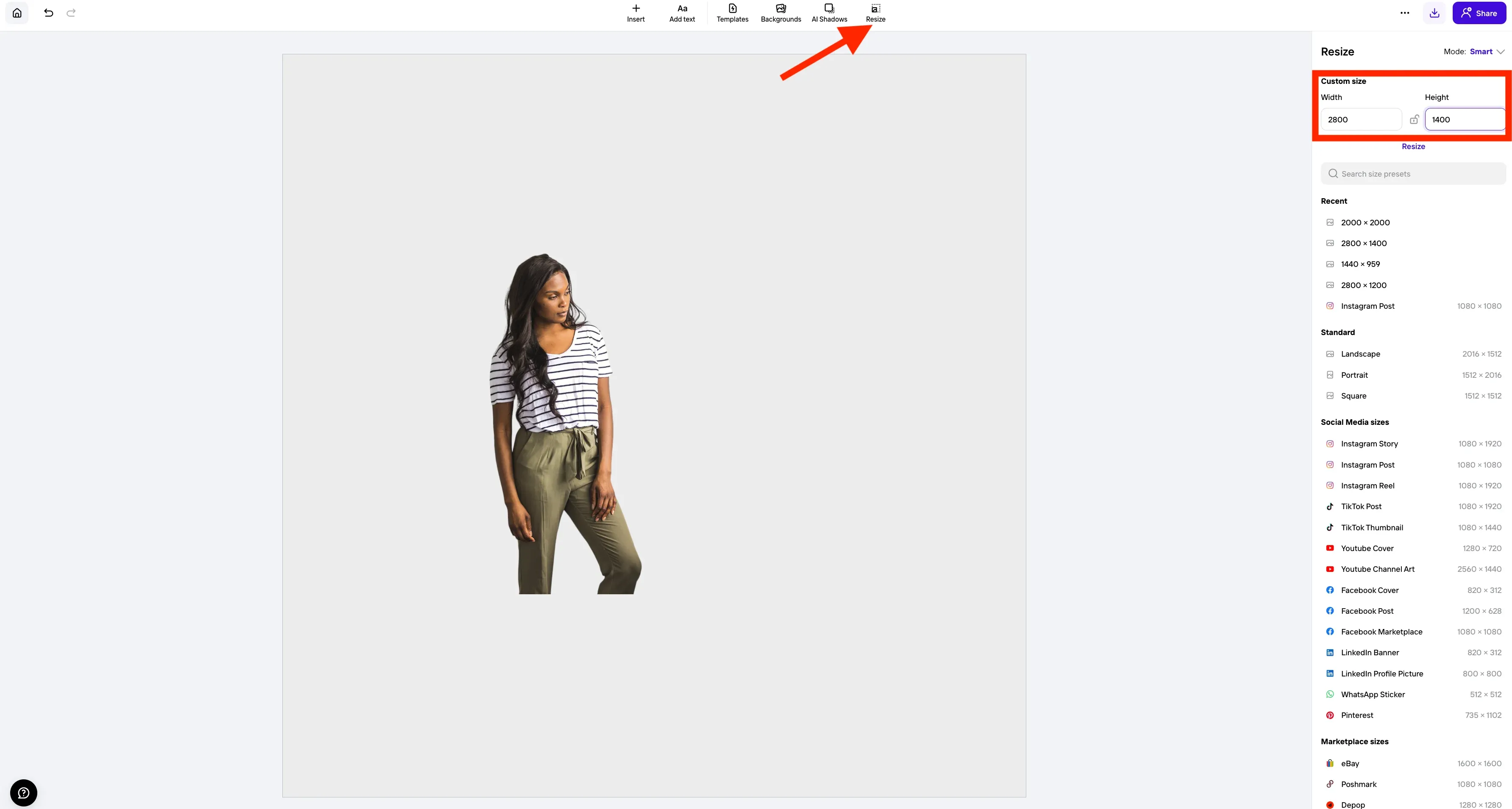Open the help question-mark button
Image resolution: width=1512 pixels, height=809 pixels.
[23, 792]
